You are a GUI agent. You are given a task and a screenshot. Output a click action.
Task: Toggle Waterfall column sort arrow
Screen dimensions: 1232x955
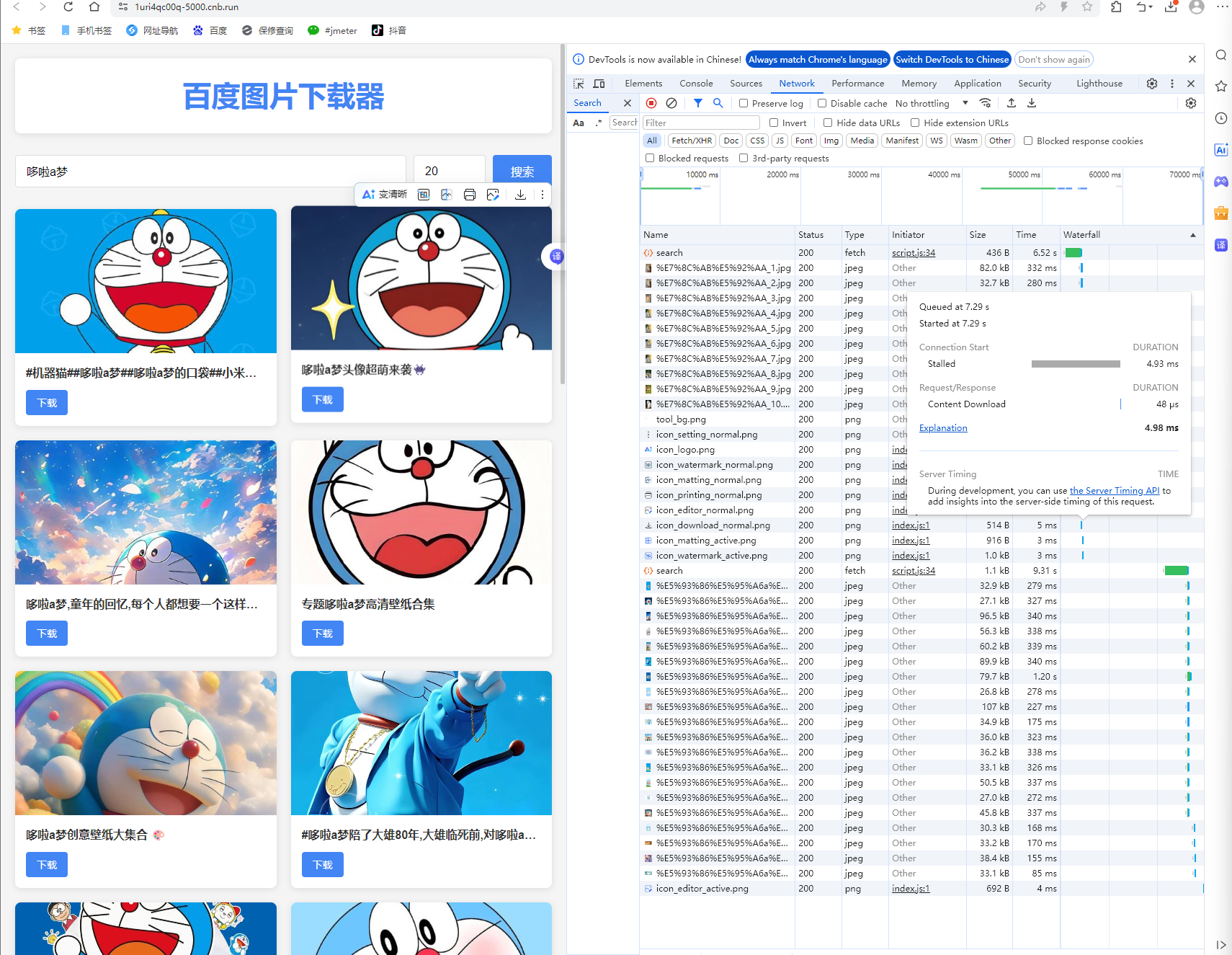click(1193, 235)
